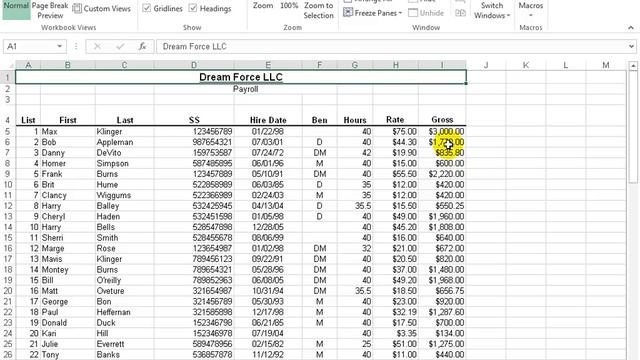The height and width of the screenshot is (360, 640).
Task: Click the Freeze Panes icon
Action: click(x=348, y=13)
